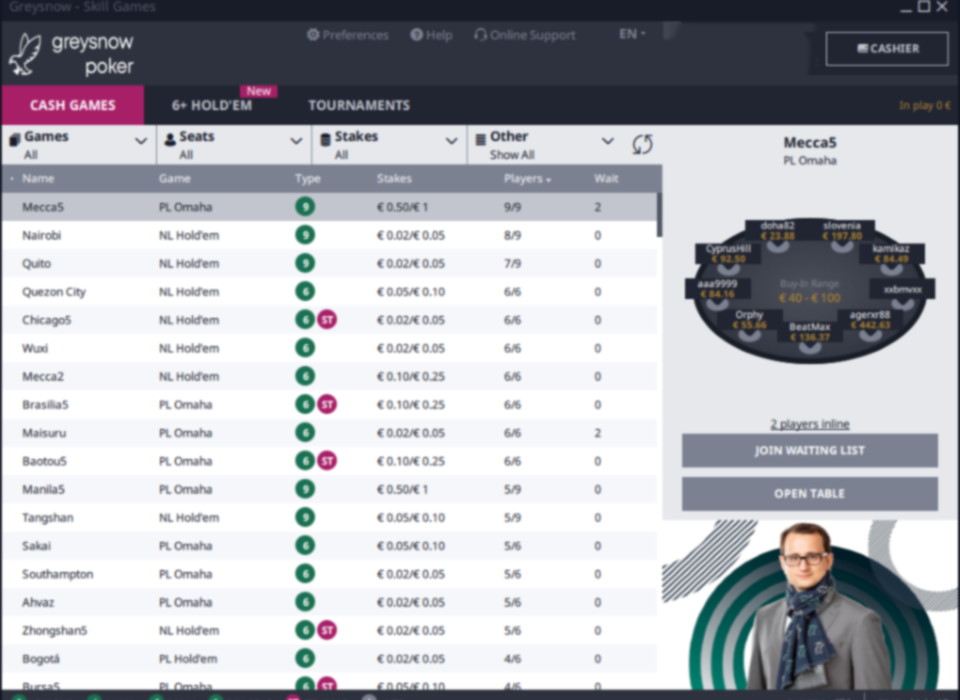960x700 pixels.
Task: Open the Mecca5 table
Action: pyautogui.click(x=809, y=494)
